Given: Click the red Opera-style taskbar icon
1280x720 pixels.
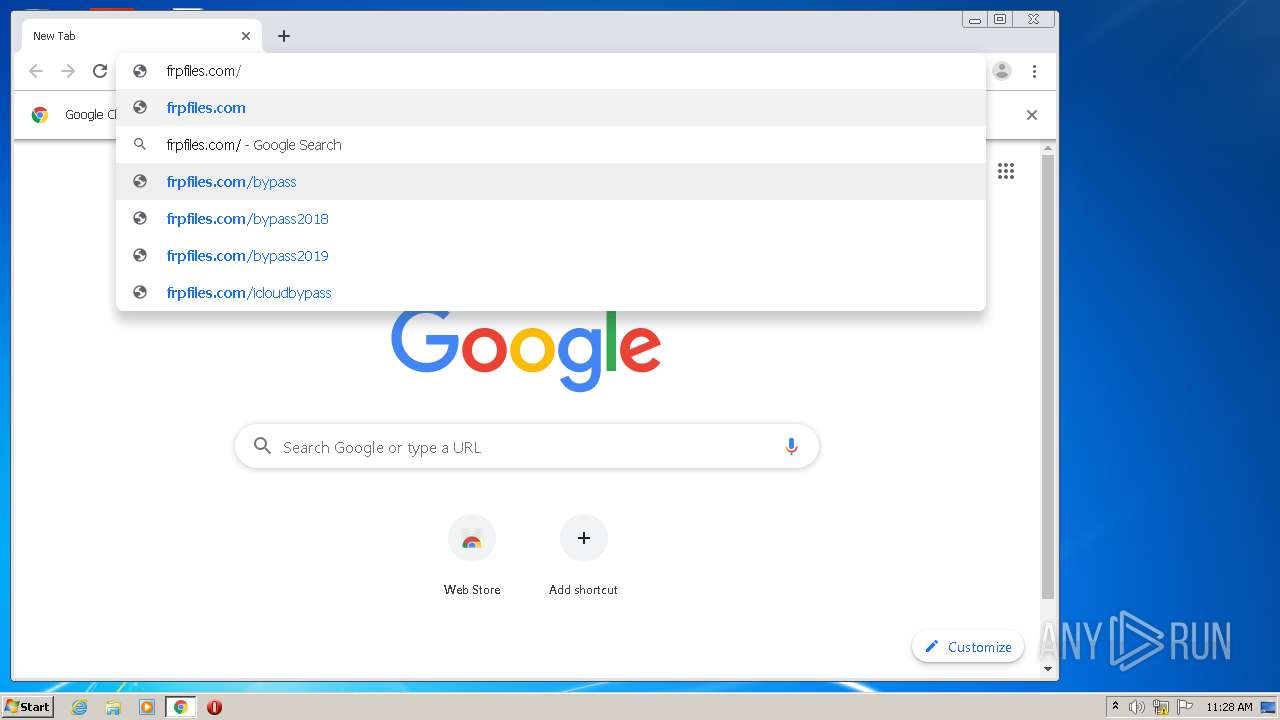Looking at the screenshot, I should tap(214, 707).
